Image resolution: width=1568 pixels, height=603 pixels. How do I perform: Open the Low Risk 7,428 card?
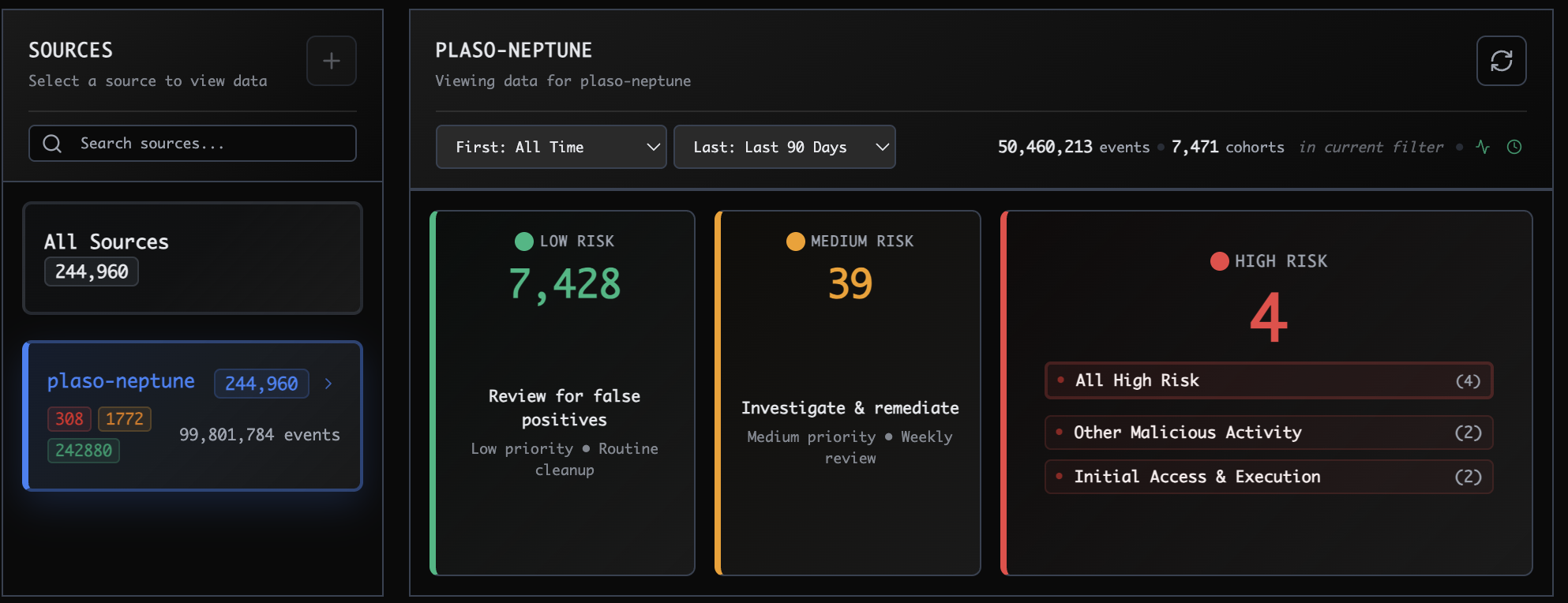click(563, 393)
